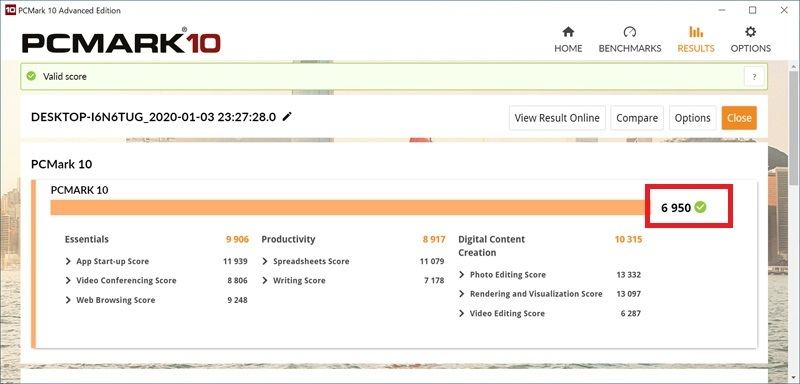This screenshot has width=800, height=384.
Task: Open the Options gear icon
Action: pyautogui.click(x=750, y=32)
